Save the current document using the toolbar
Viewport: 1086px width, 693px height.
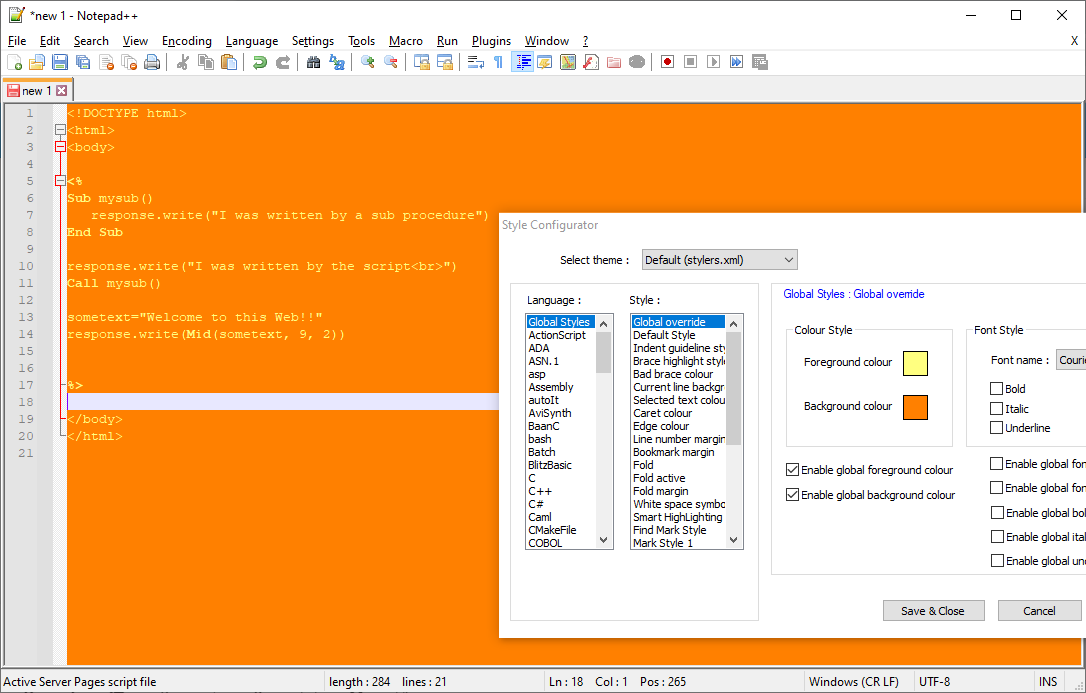pyautogui.click(x=60, y=62)
